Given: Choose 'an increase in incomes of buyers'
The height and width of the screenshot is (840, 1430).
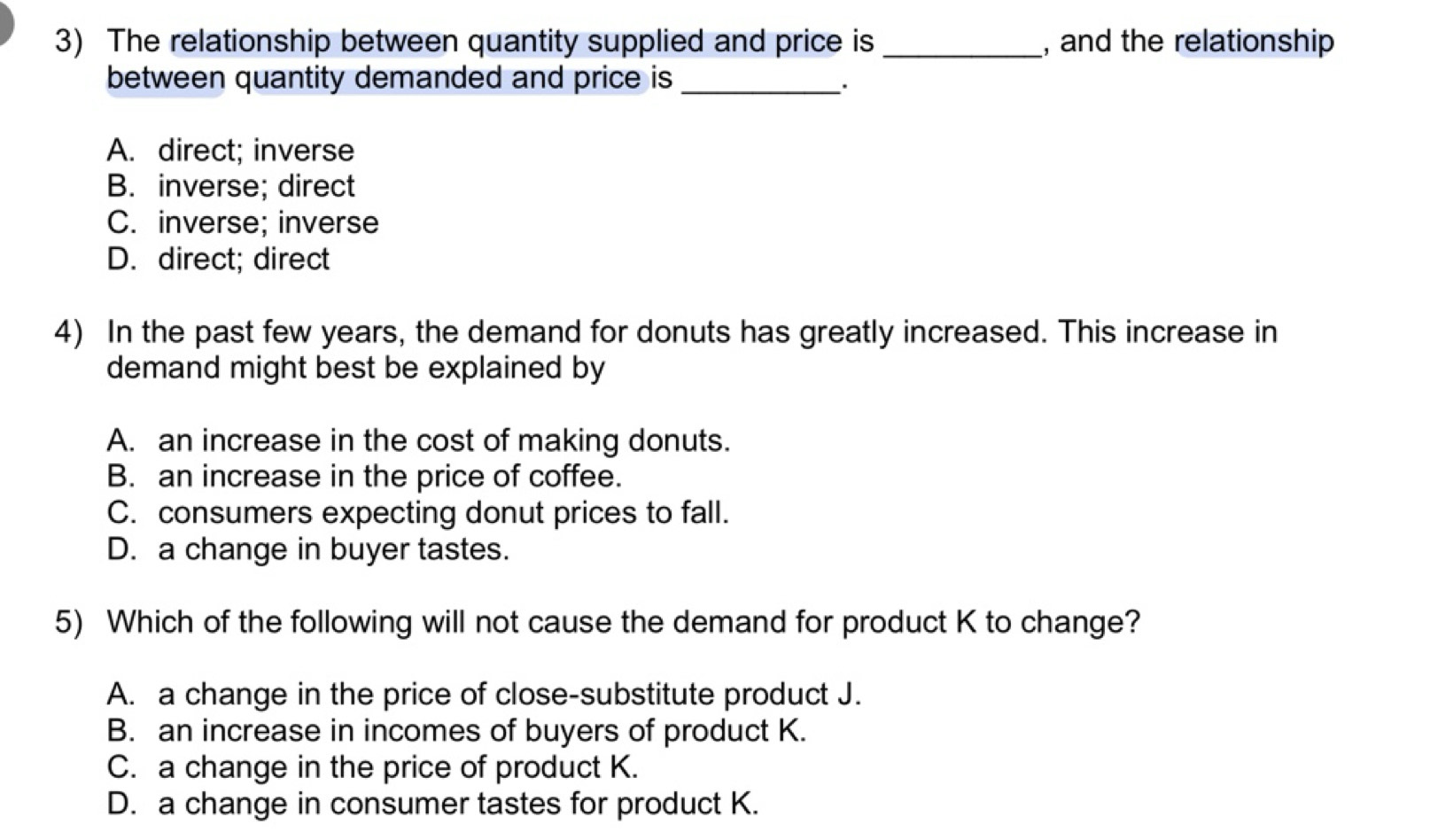Looking at the screenshot, I should [482, 731].
